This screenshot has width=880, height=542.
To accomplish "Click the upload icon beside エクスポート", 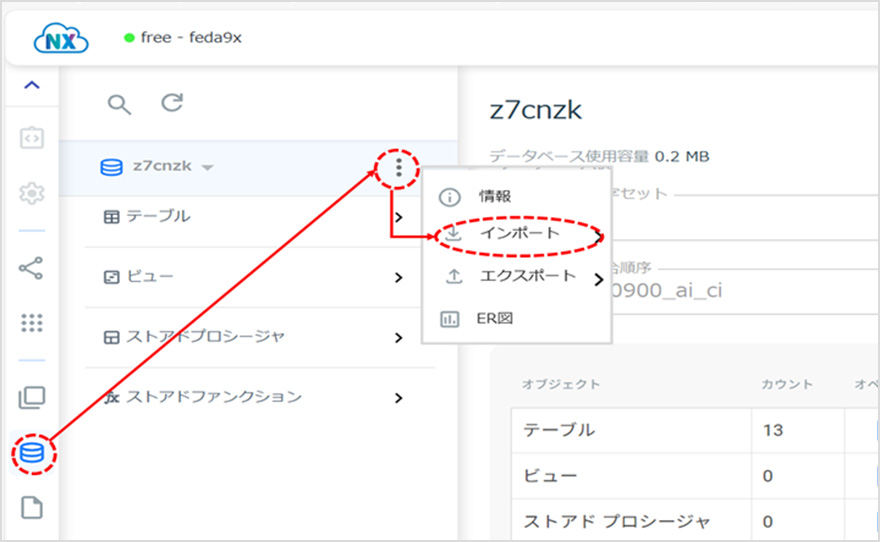I will [453, 276].
